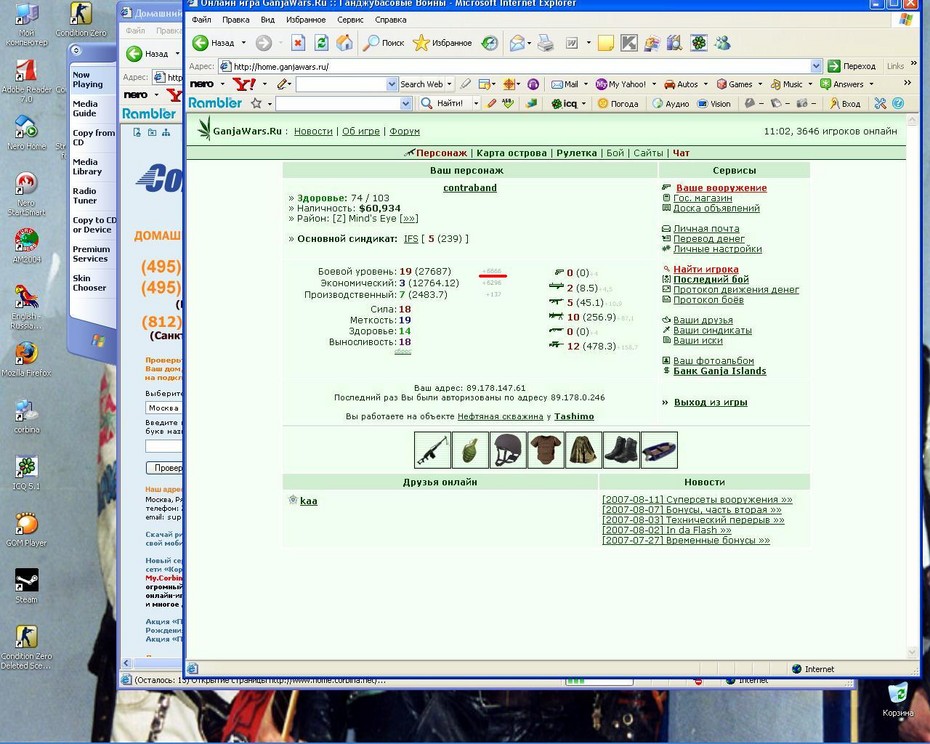Click left scroll arrow in background Corbina window
Screen dimensions: 930x744
click(126, 663)
